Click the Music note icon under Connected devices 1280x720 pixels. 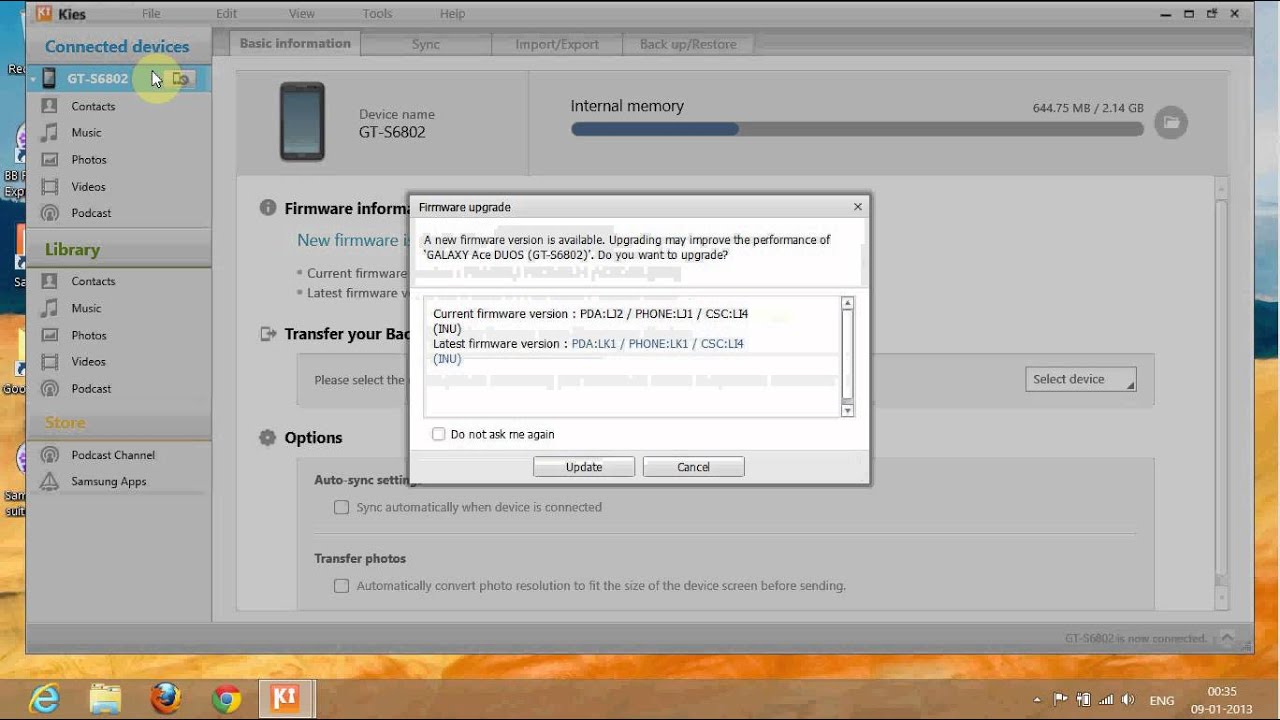click(49, 132)
